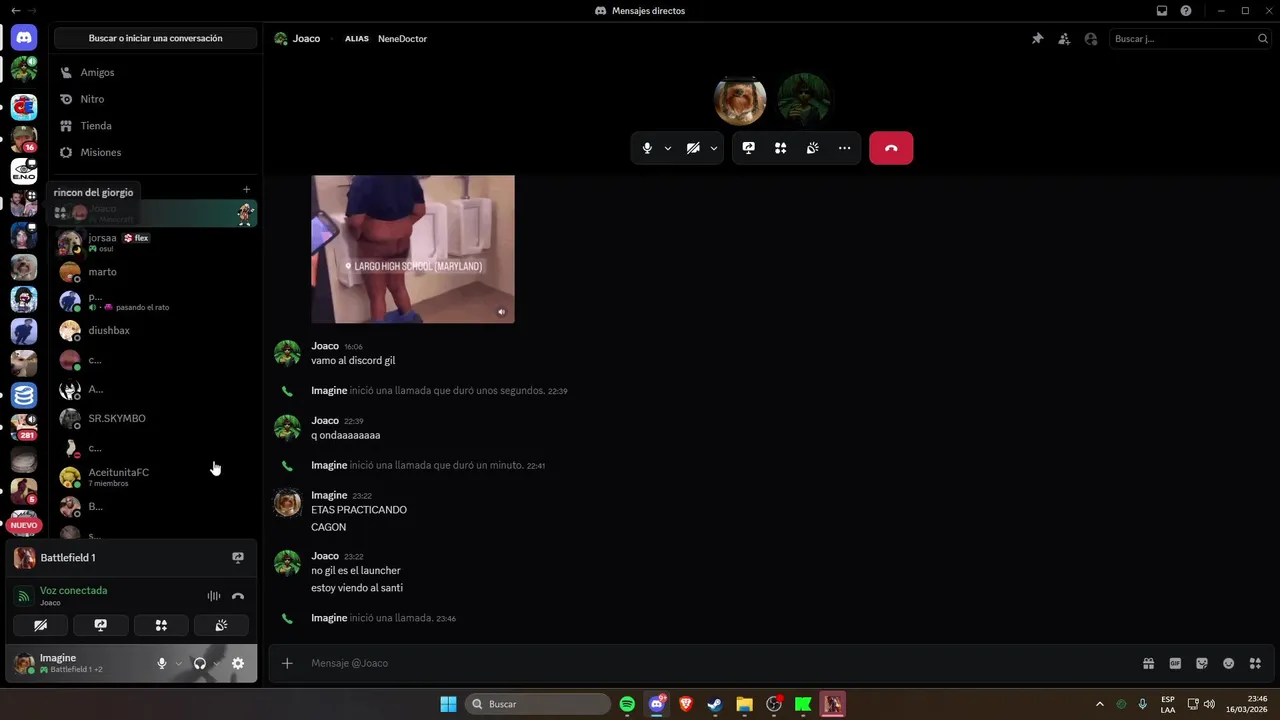
Task: Show hidden icons in the system tray
Action: coord(1100,704)
